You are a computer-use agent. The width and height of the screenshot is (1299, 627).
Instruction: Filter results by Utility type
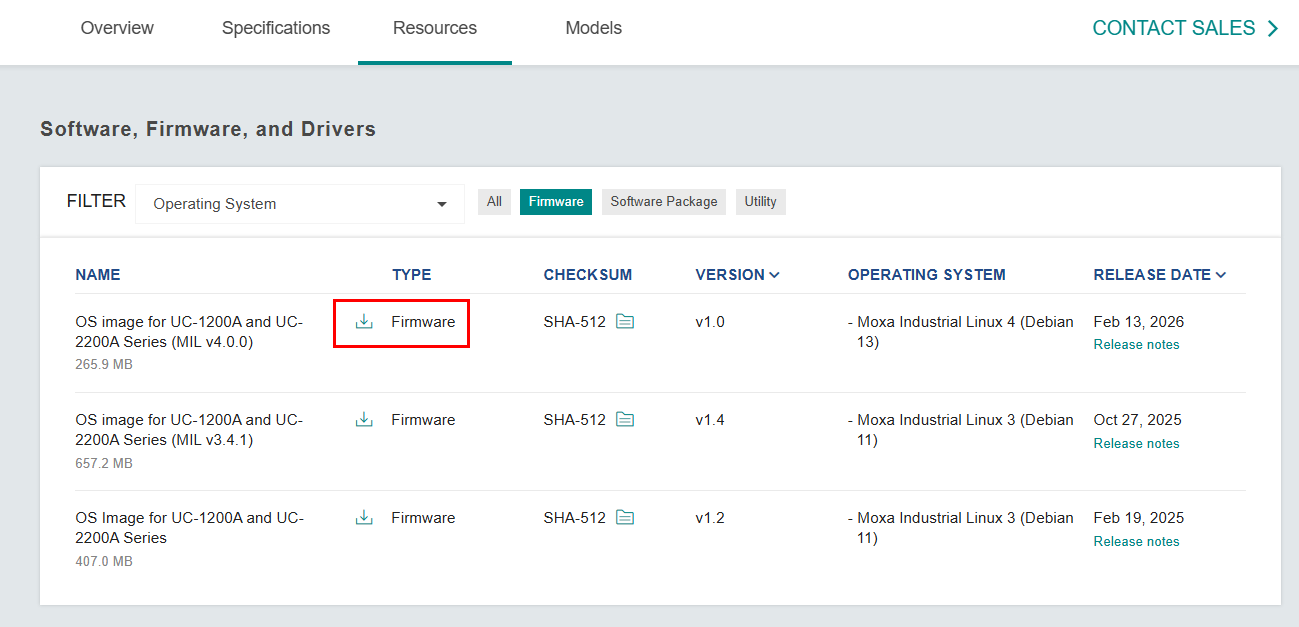pos(760,202)
